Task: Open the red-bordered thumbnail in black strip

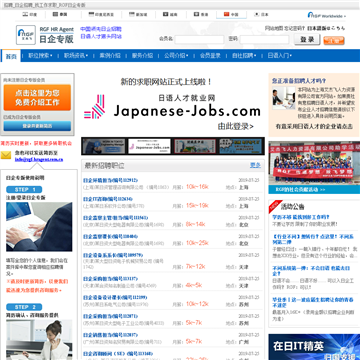Action: [195, 146]
